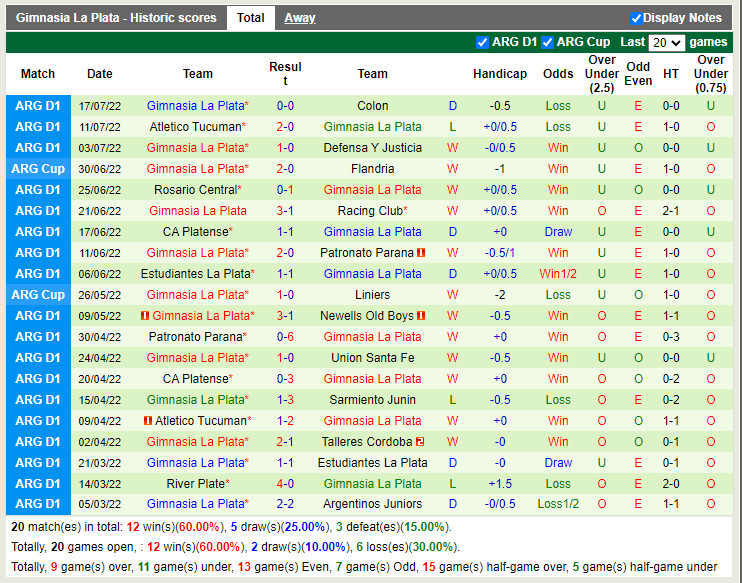Click red card icon beside Patronato Parana

pyautogui.click(x=422, y=253)
